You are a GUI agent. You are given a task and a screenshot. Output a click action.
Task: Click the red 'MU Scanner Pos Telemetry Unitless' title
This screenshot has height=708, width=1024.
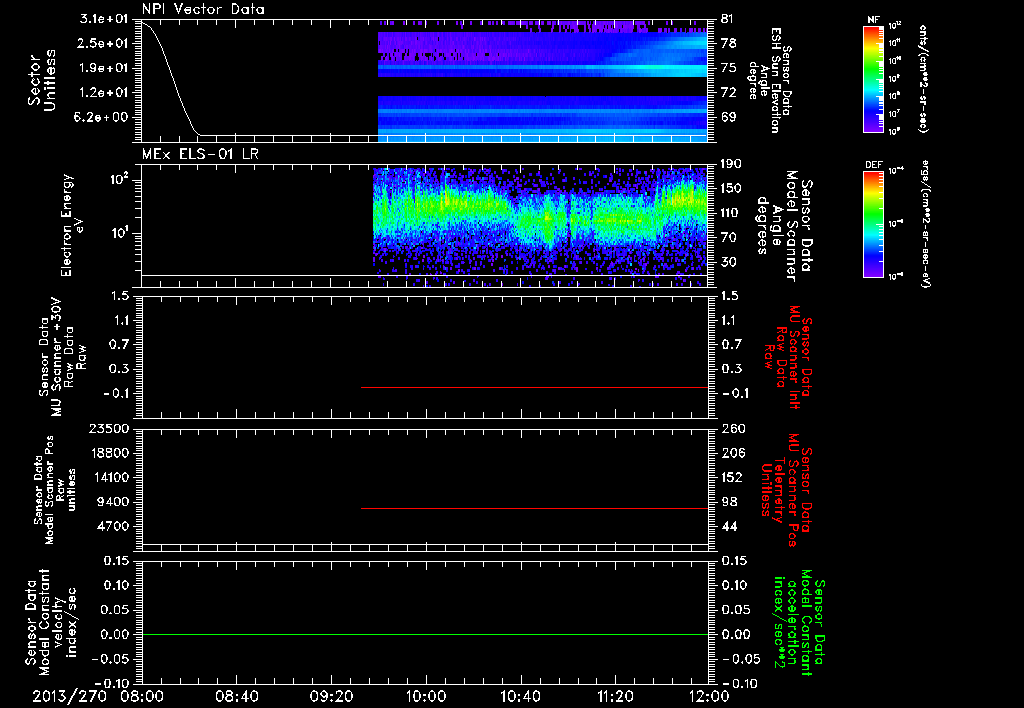coord(786,490)
